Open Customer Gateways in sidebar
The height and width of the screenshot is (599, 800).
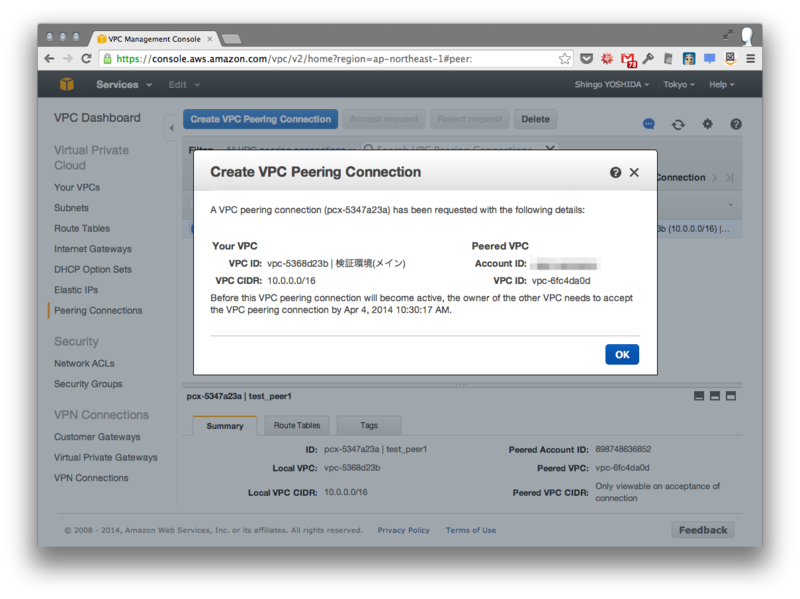point(97,437)
